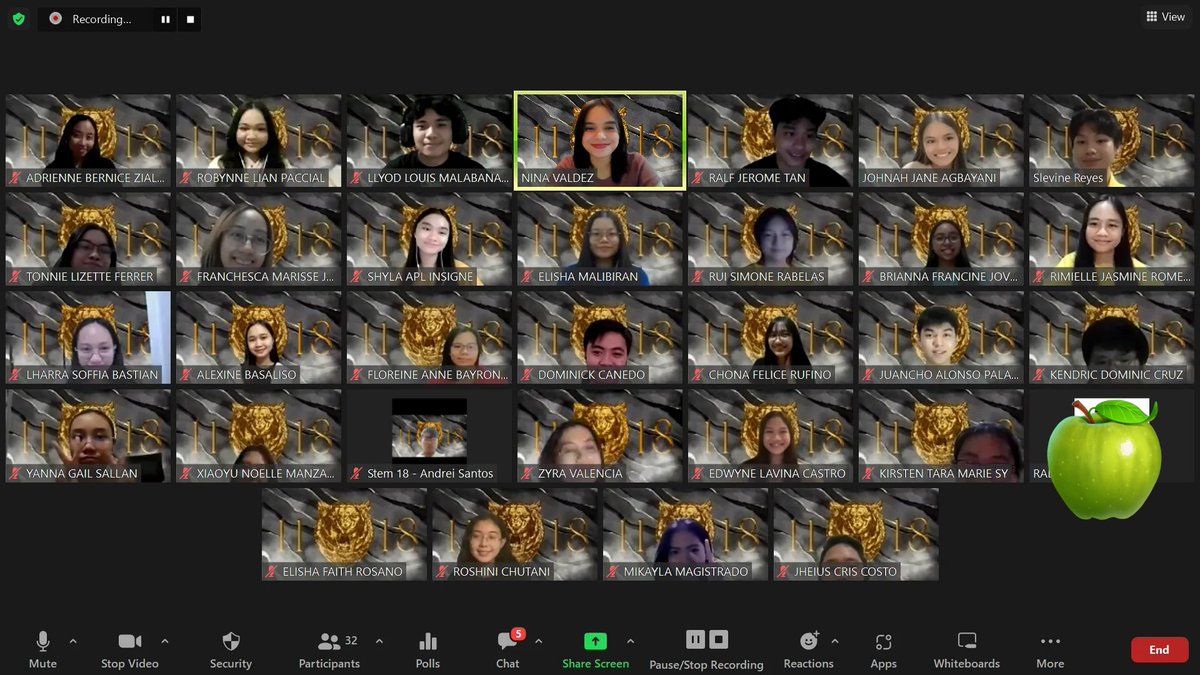Click the name Yanna Gail Sallan

tap(81, 473)
